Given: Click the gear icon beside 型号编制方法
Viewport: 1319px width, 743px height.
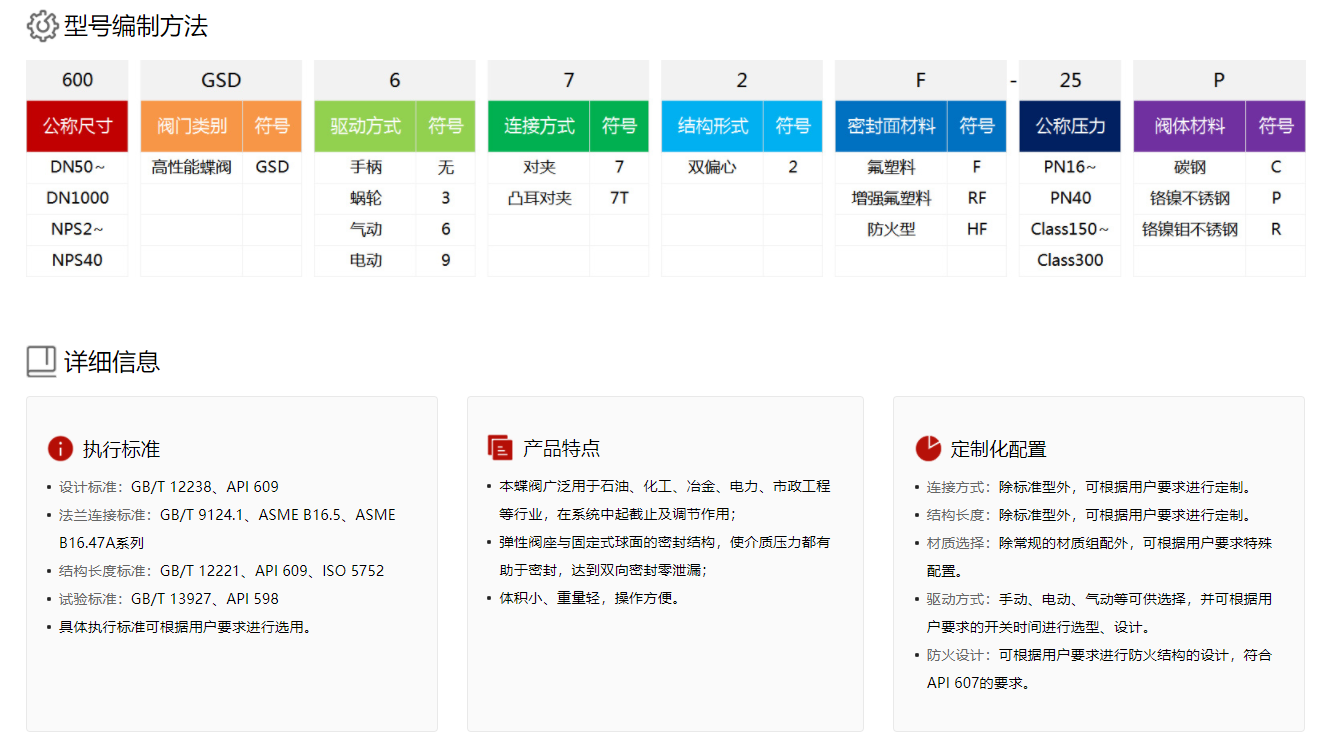Looking at the screenshot, I should pyautogui.click(x=42, y=26).
